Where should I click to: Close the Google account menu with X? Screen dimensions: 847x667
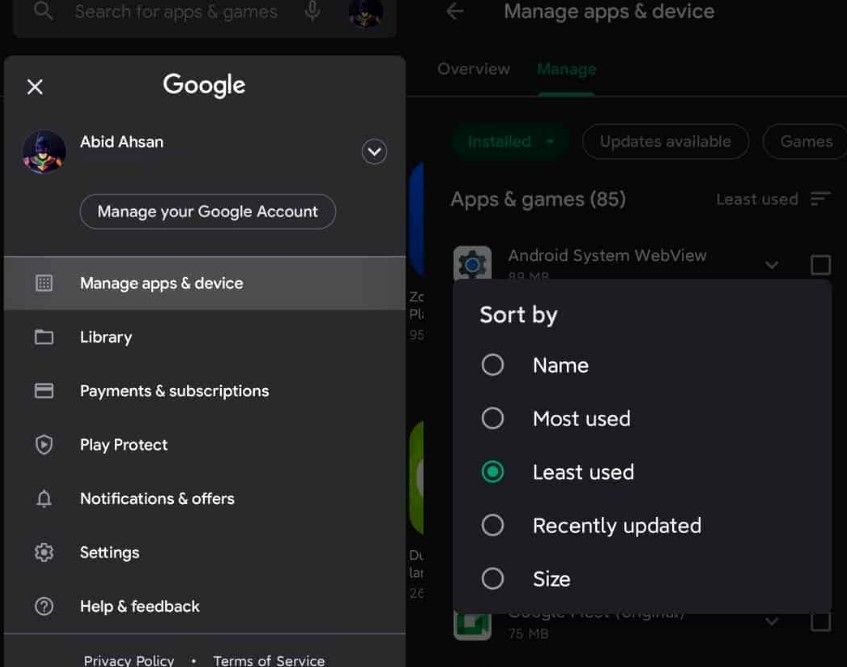pos(35,87)
